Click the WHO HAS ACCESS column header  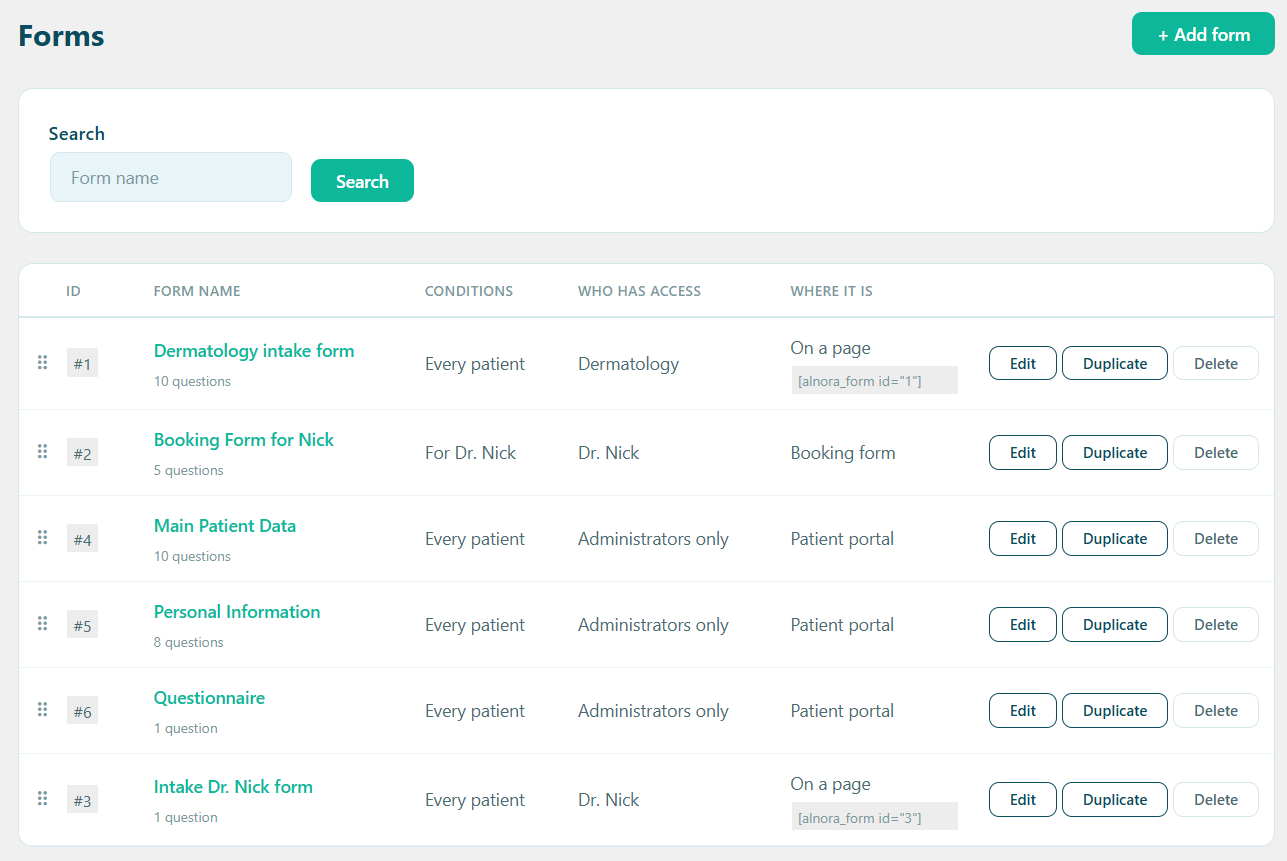coord(639,291)
